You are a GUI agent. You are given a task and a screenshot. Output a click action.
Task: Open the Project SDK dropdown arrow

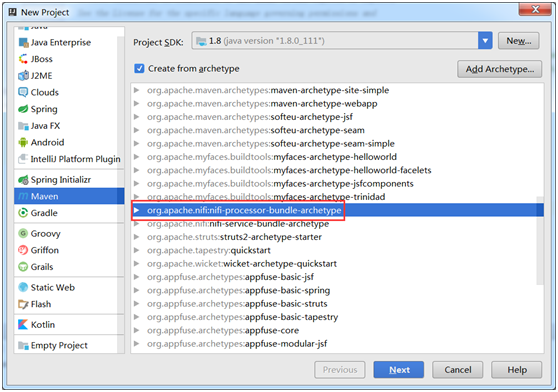click(485, 41)
